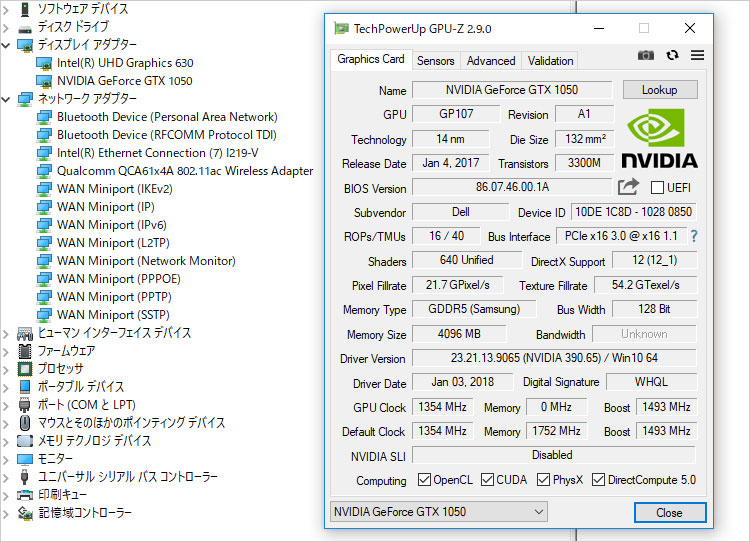This screenshot has height=542, width=750.
Task: Click the Close button in GPU-Z
Action: [669, 512]
